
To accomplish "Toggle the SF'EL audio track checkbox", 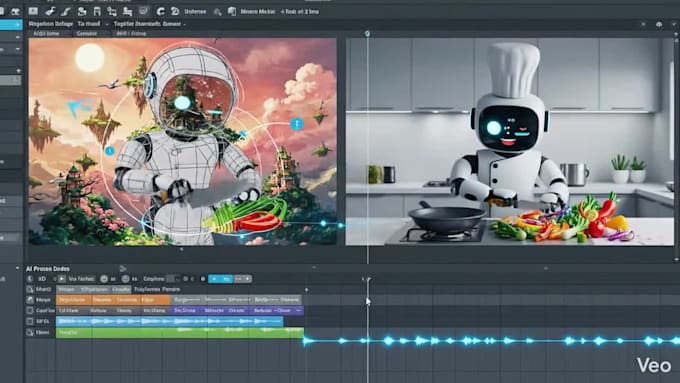I will click(30, 321).
